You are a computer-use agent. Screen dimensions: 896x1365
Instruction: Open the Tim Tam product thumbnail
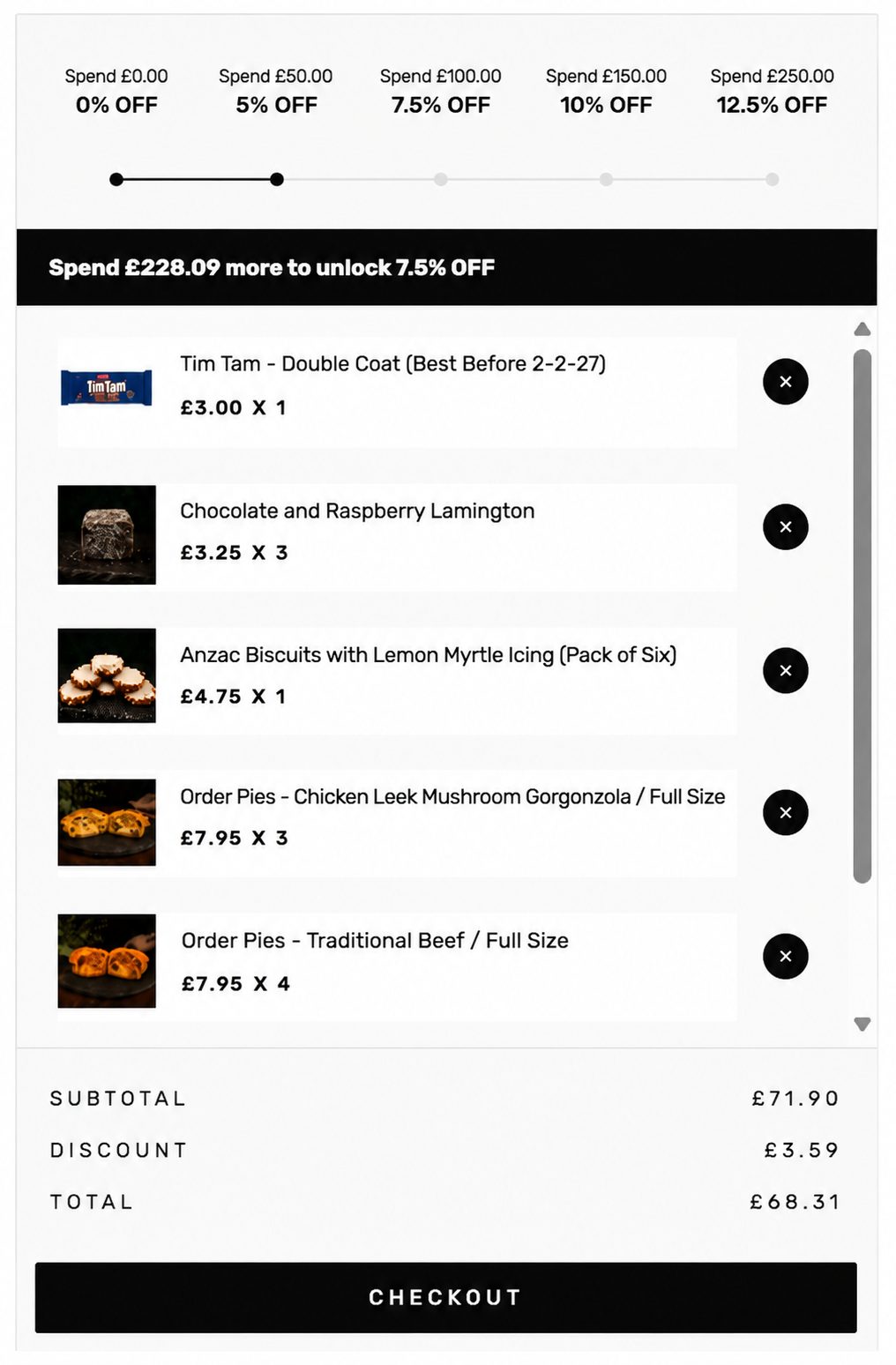tap(107, 388)
